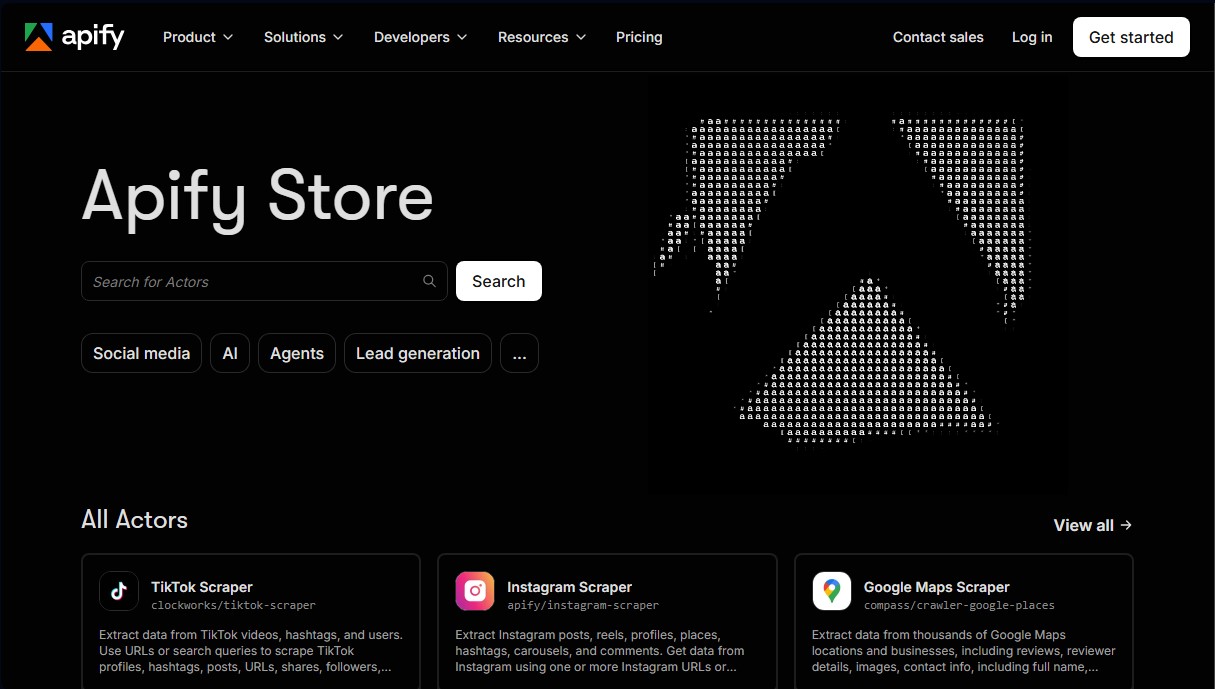Image resolution: width=1215 pixels, height=689 pixels.
Task: Filter by Social media category
Action: click(141, 353)
